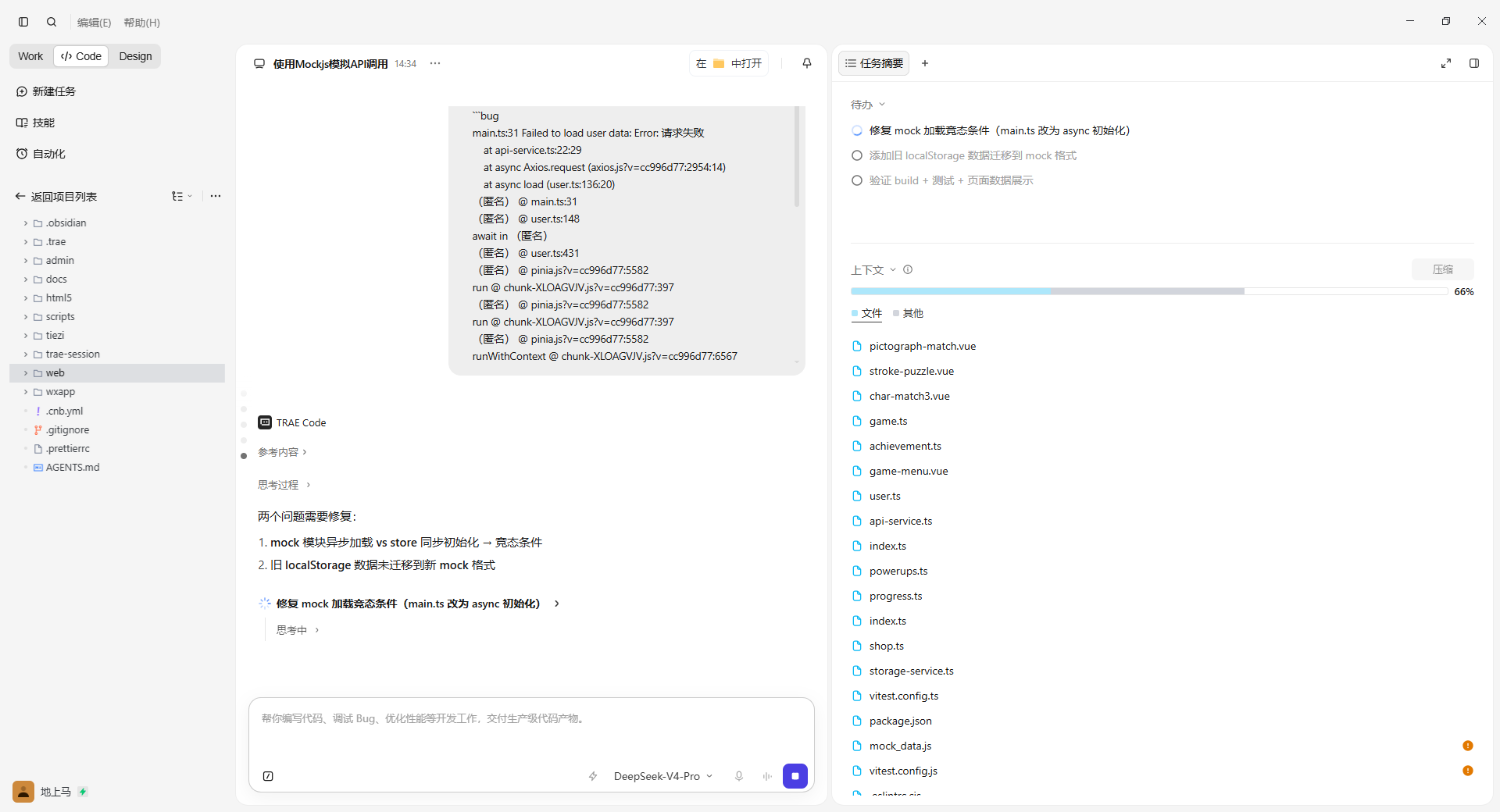Open the 技能 skills book icon
The width and height of the screenshot is (1500, 812).
22,123
